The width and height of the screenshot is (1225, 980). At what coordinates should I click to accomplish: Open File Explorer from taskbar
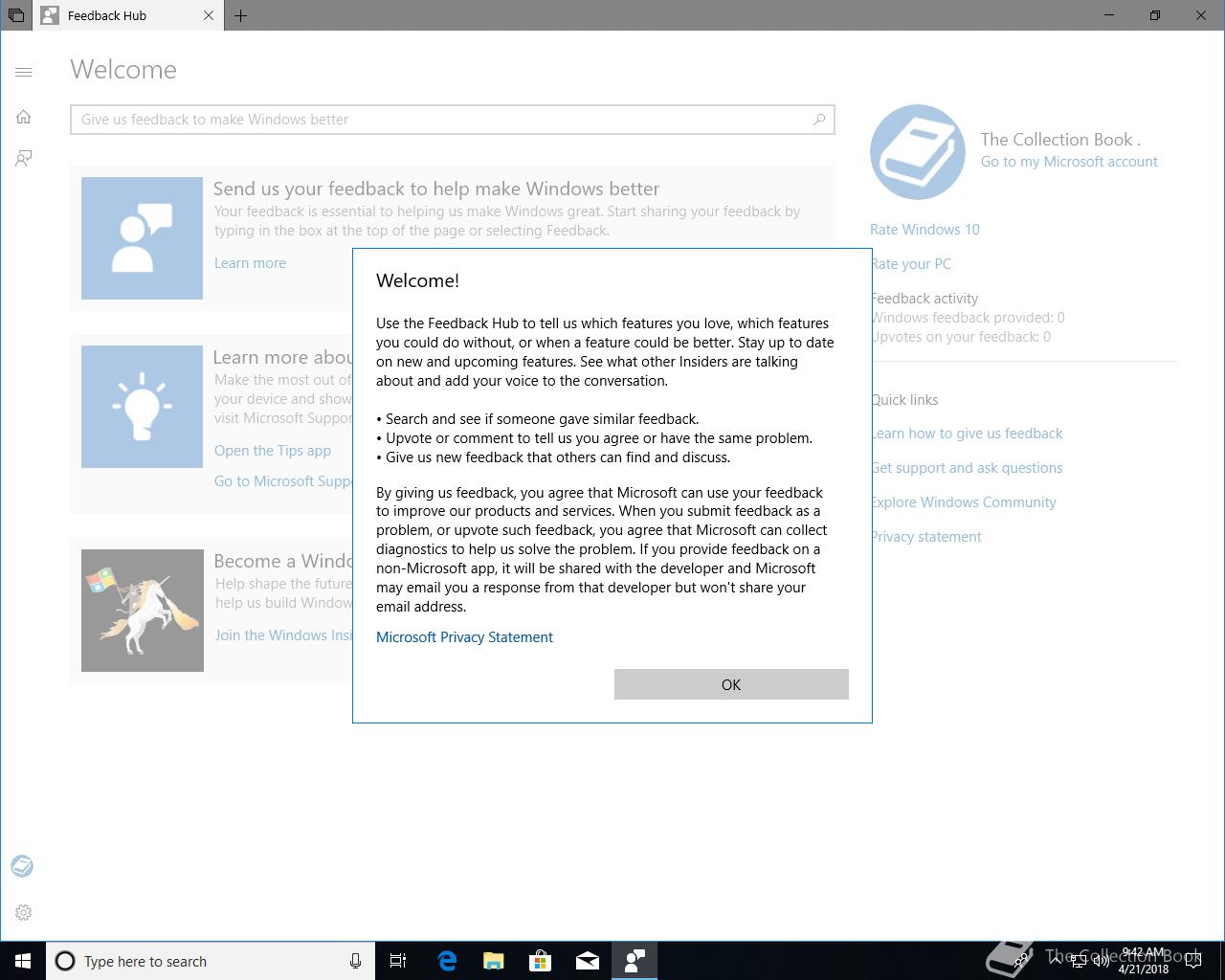click(x=494, y=961)
